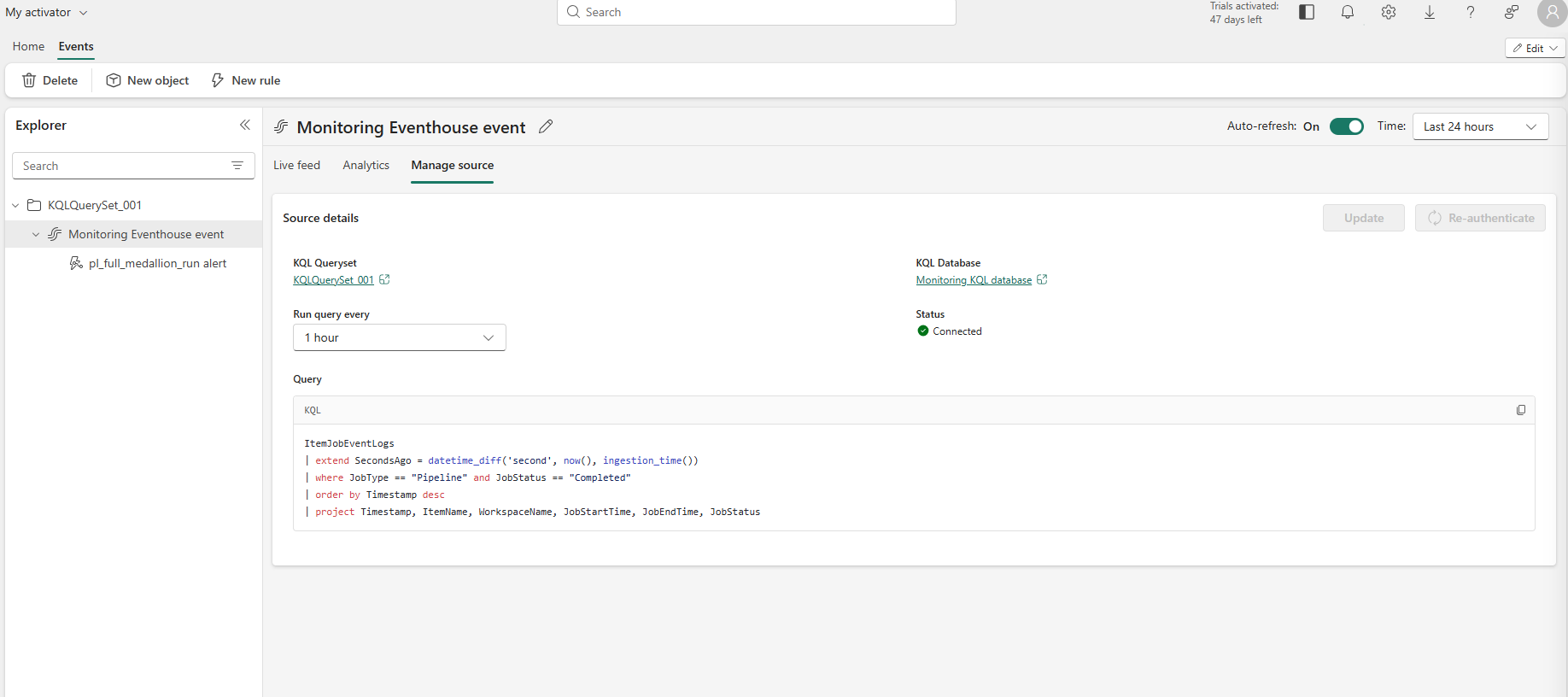
Task: Collapse the KQLQuerySet_001 tree node
Action: pyautogui.click(x=15, y=205)
